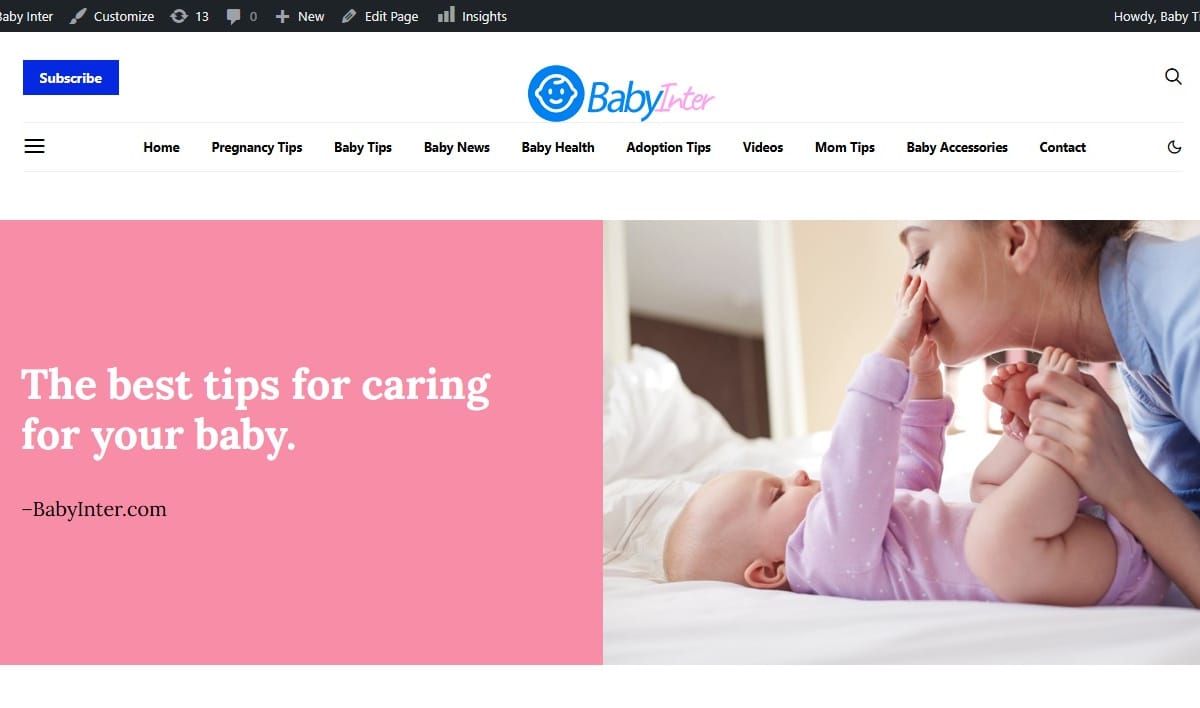Go to Home menu item
The image size is (1200, 708).
coord(161,147)
